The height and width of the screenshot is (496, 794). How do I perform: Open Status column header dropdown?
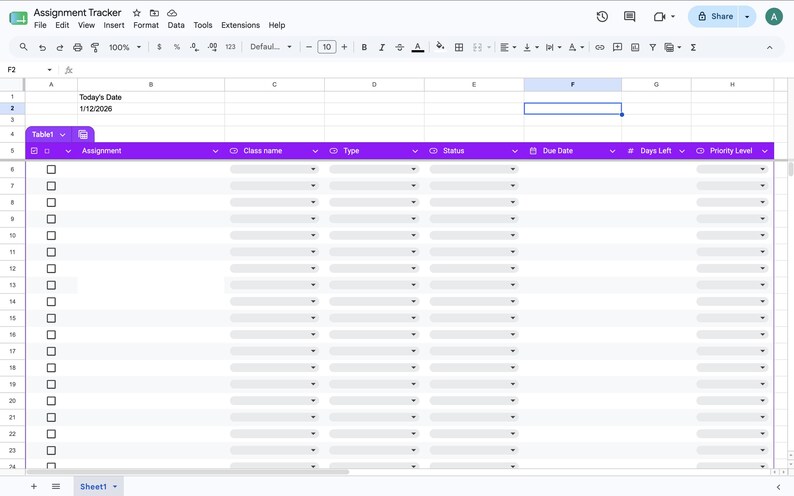[514, 151]
